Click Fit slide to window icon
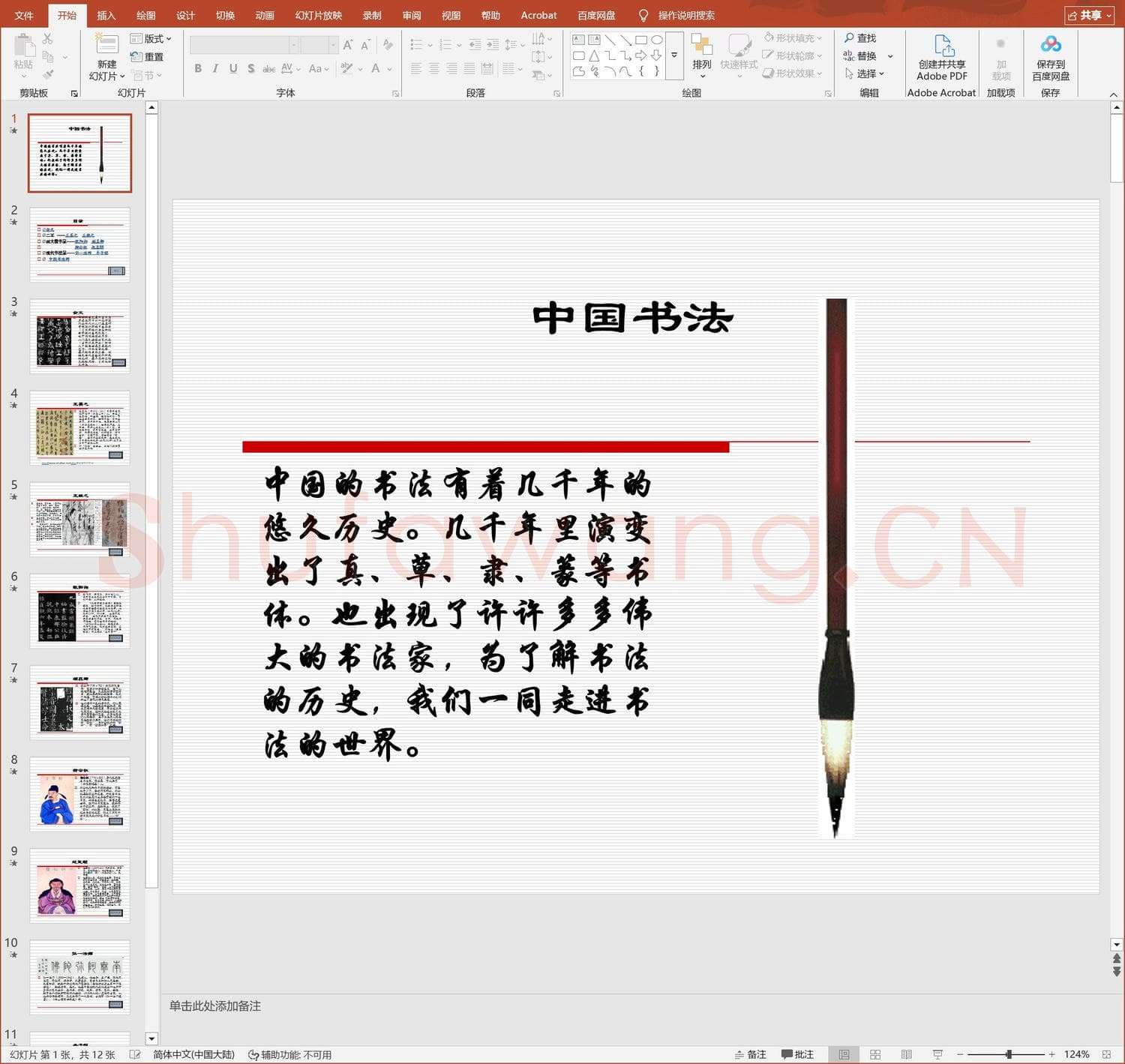Viewport: 1125px width, 1064px height. click(1107, 1054)
